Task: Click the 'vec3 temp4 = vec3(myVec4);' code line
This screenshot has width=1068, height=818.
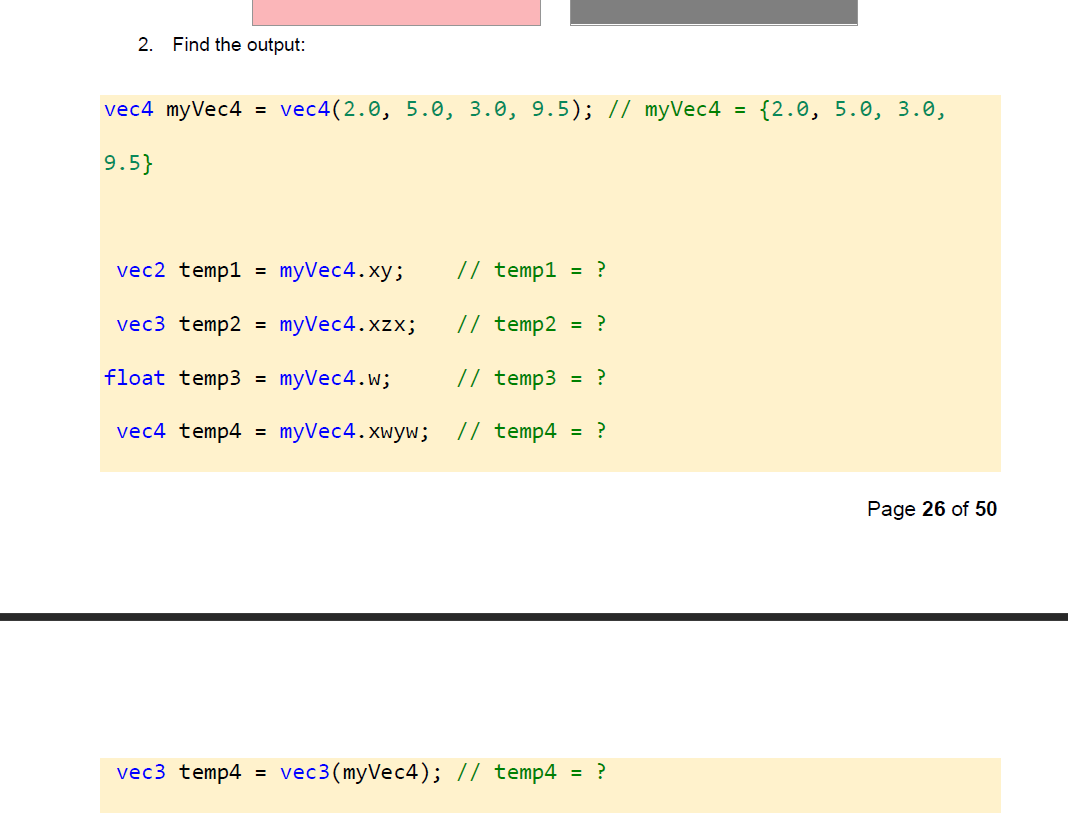Action: tap(279, 772)
